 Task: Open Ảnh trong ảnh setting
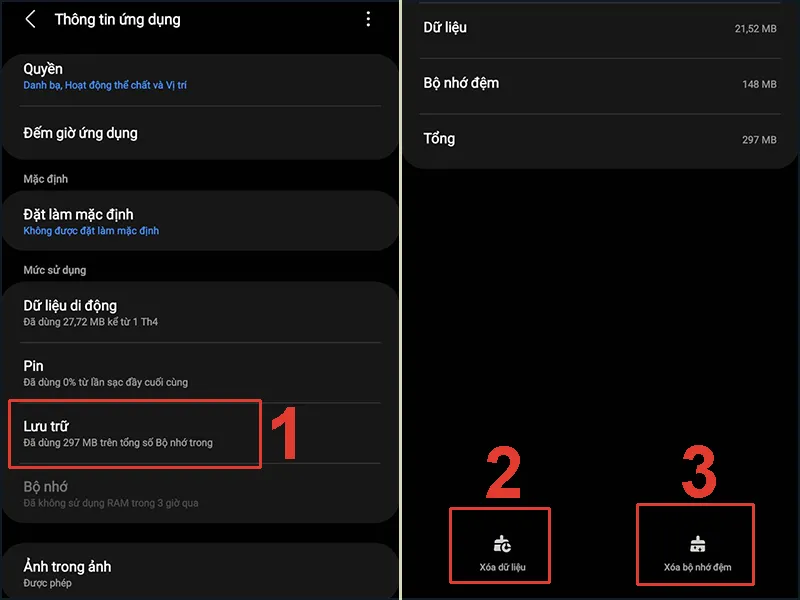pos(200,572)
